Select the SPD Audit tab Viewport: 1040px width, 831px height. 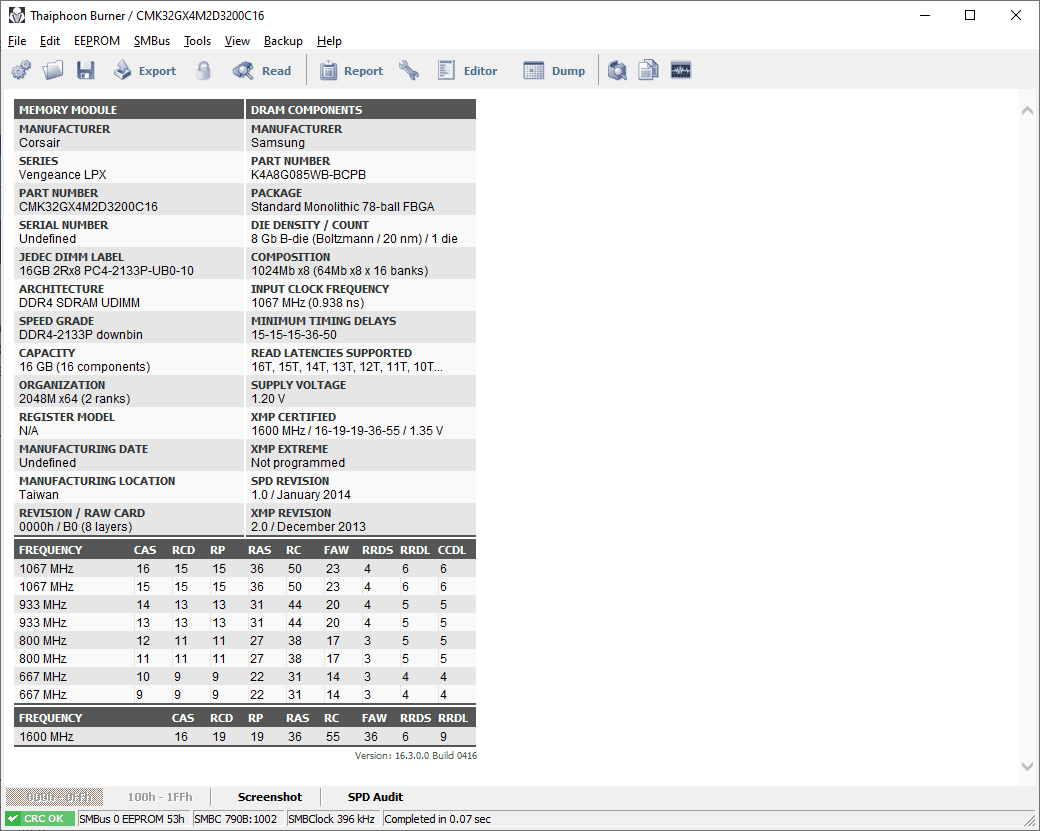(375, 797)
